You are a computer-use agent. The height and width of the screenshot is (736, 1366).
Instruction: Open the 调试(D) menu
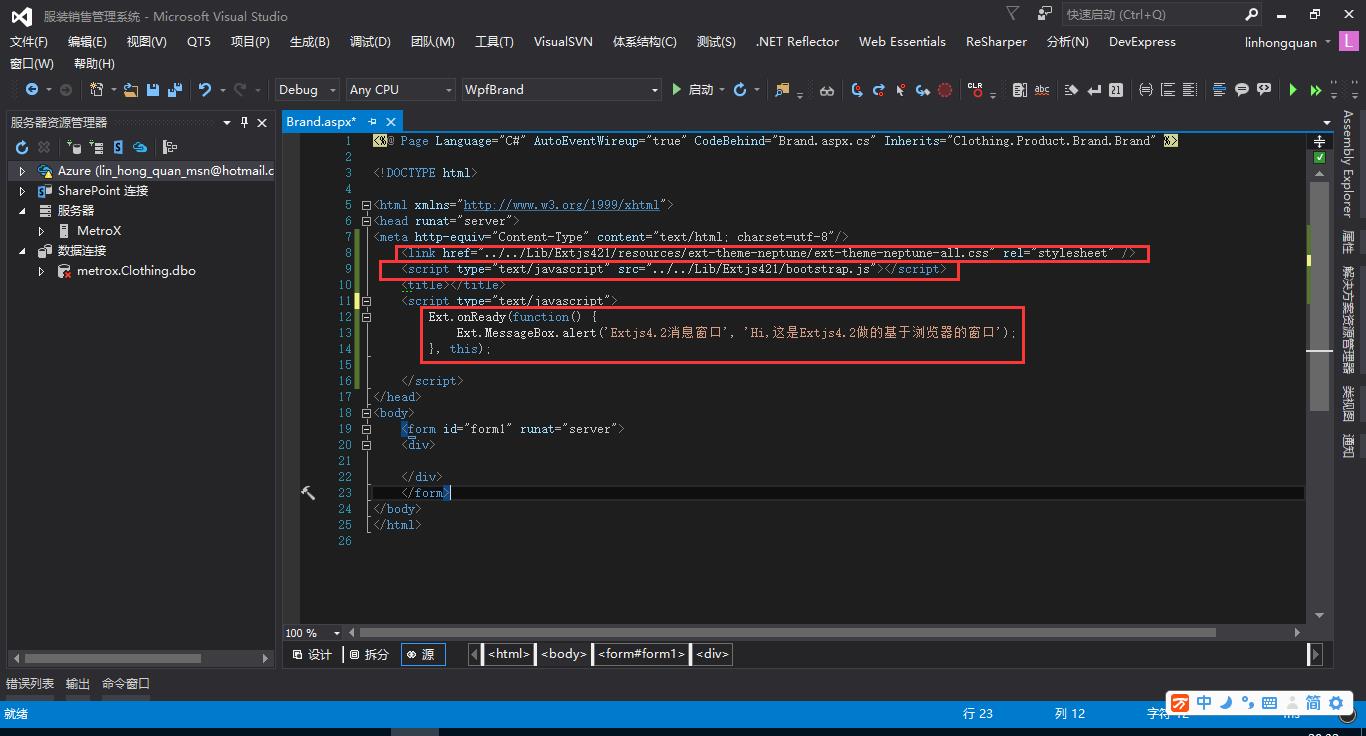[x=370, y=42]
